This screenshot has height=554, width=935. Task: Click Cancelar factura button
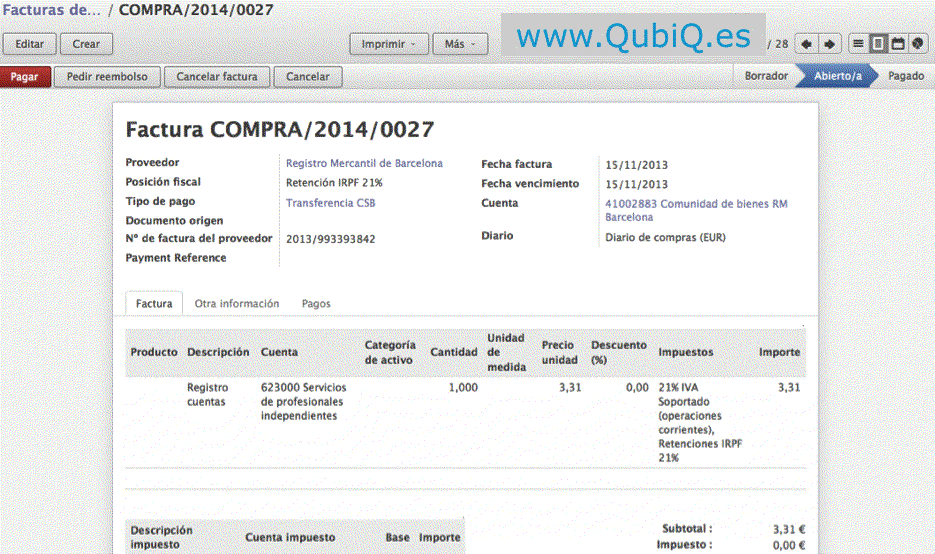click(x=217, y=76)
